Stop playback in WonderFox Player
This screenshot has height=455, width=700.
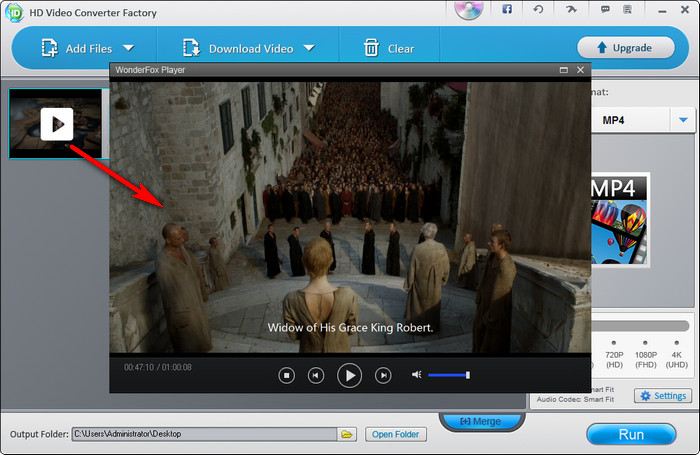(x=286, y=376)
